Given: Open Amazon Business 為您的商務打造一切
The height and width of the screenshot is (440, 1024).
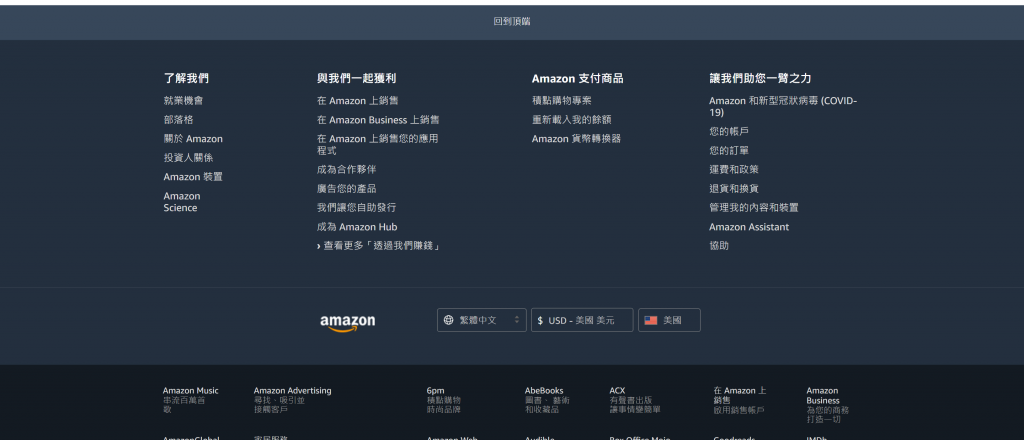Looking at the screenshot, I should point(827,405).
